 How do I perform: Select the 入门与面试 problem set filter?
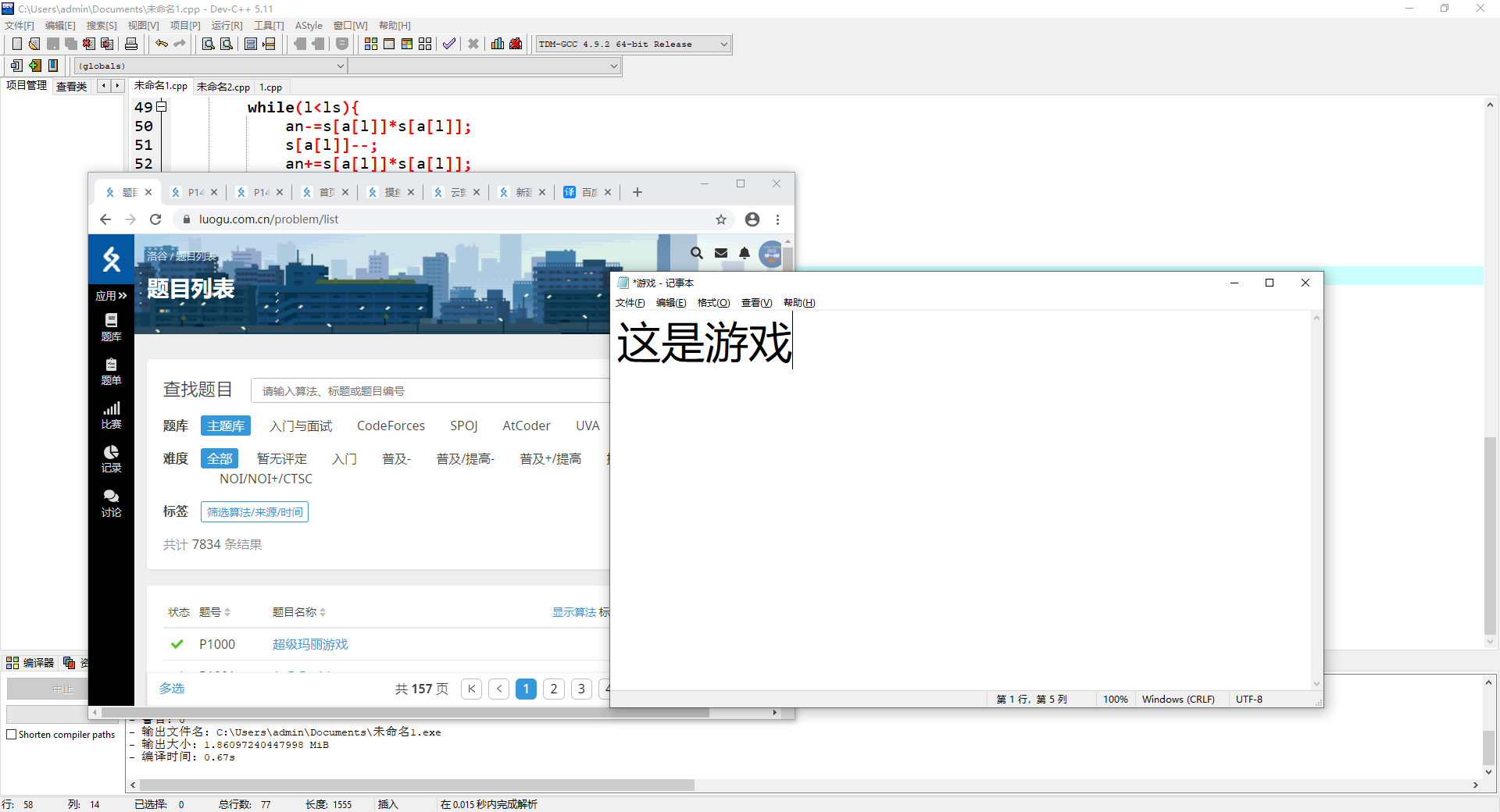coord(301,426)
